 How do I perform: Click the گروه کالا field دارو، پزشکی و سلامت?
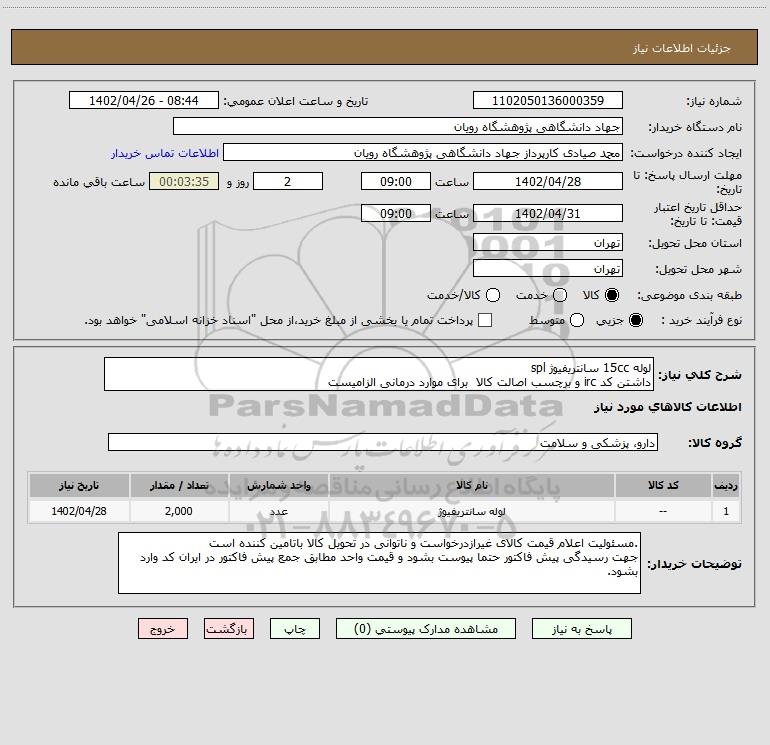(383, 442)
